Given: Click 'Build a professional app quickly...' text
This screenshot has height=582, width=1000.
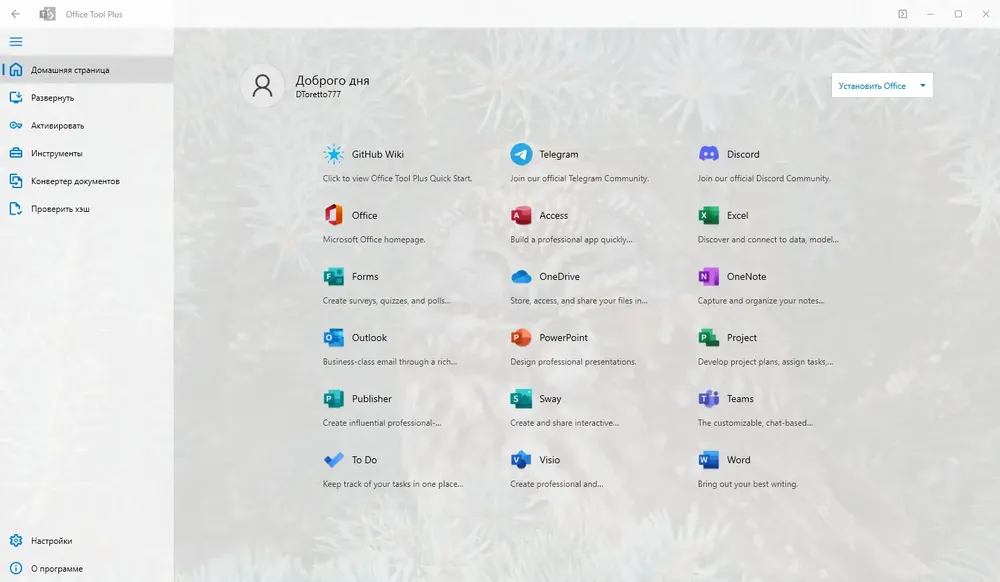Looking at the screenshot, I should click(x=571, y=240).
